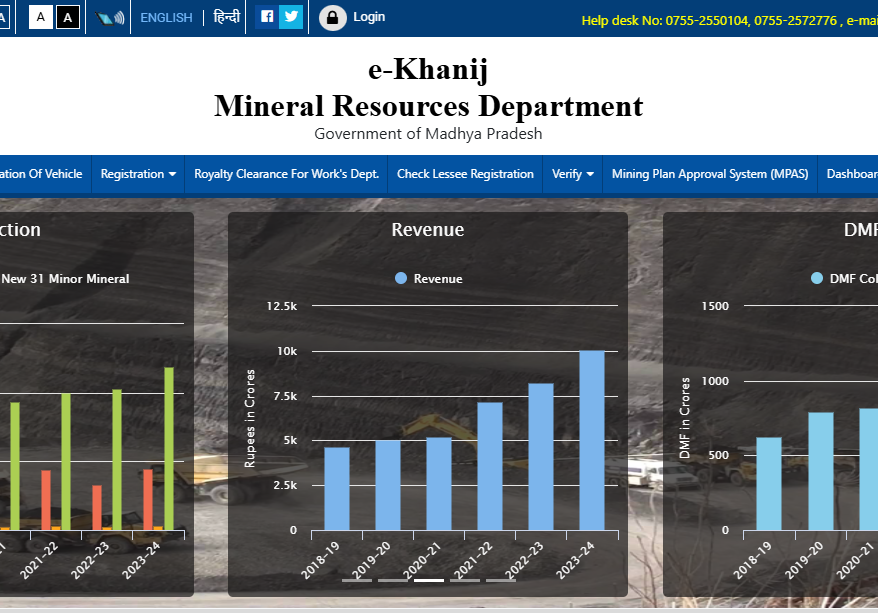Screen dimensions: 878x613
Task: Click the e-Khanij site title
Action: [428, 69]
